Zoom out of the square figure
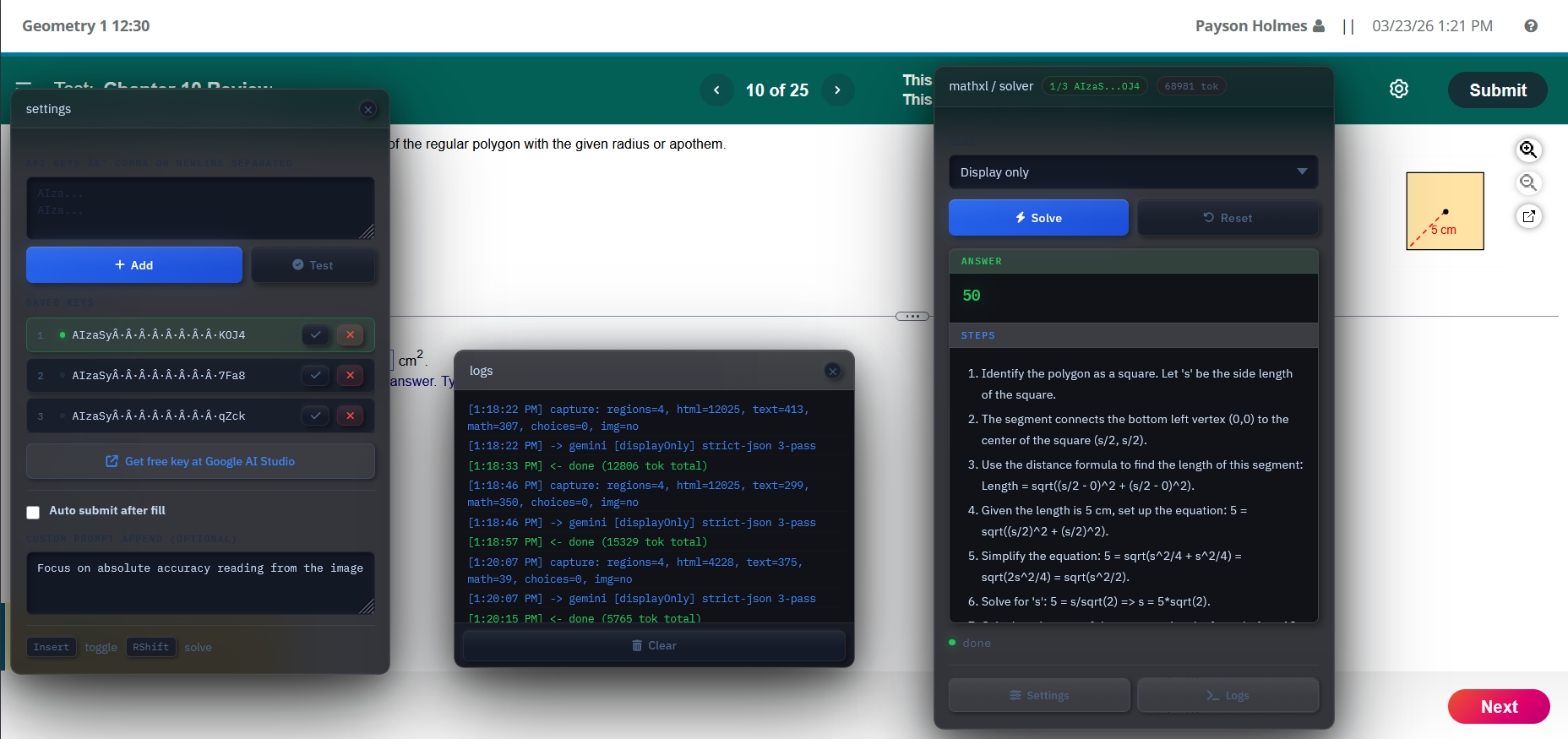The image size is (1568, 739). pyautogui.click(x=1528, y=182)
